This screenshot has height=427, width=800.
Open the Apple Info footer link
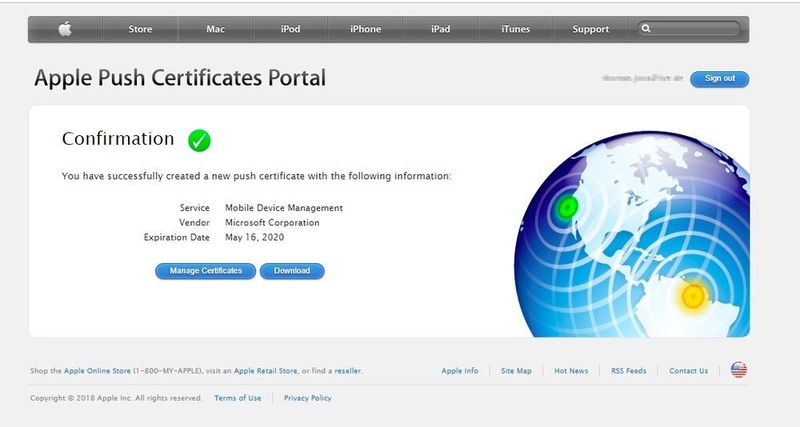(x=460, y=371)
